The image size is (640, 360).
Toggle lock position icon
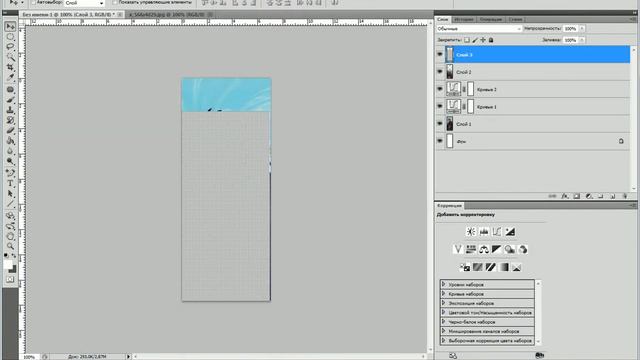pyautogui.click(x=483, y=40)
